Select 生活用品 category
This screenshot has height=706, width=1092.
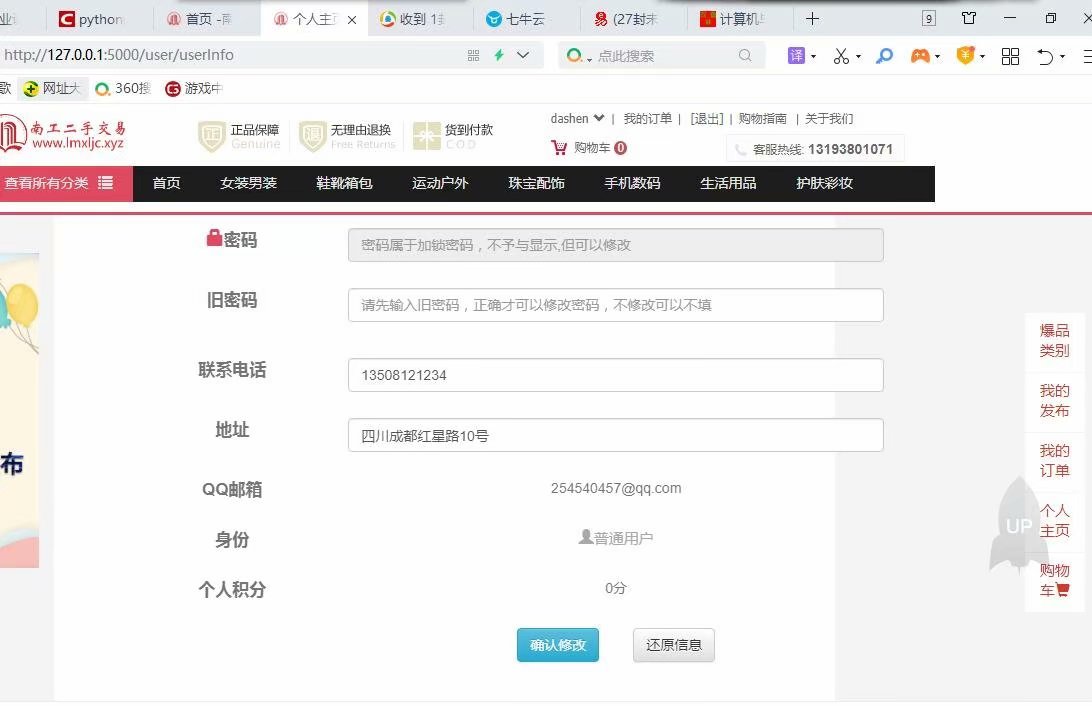tap(728, 183)
